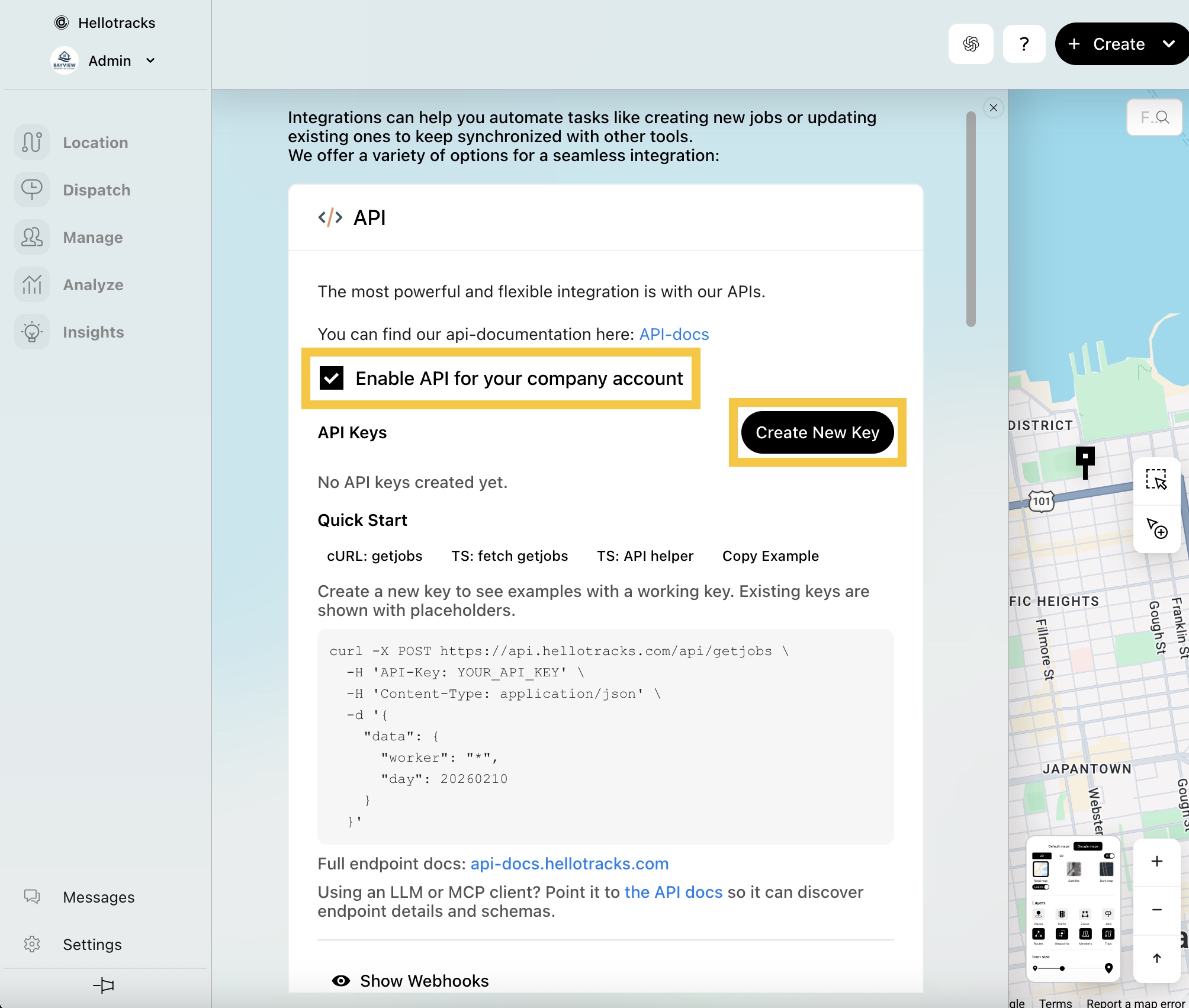This screenshot has width=1189, height=1008.
Task: Click the AI assistant icon in header
Action: 971,44
